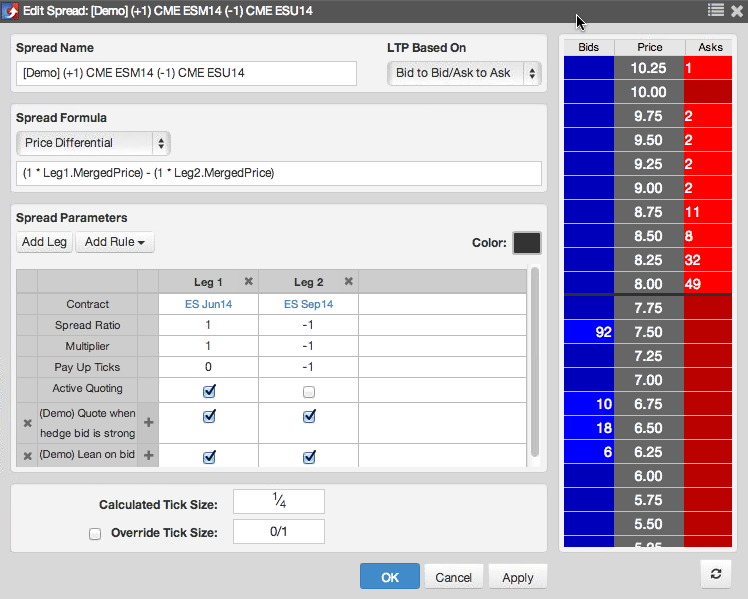Click Leg 1 Multiplier cell

click(208, 346)
